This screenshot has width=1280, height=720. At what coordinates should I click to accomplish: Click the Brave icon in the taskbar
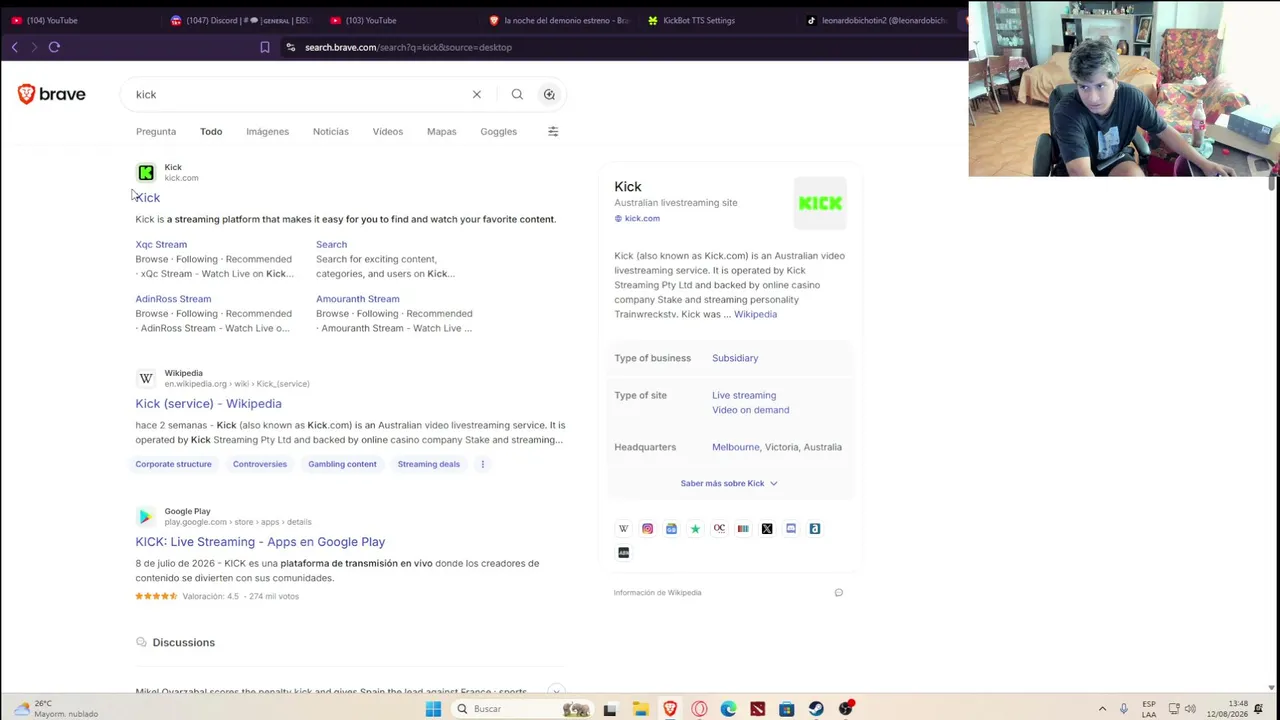[670, 709]
